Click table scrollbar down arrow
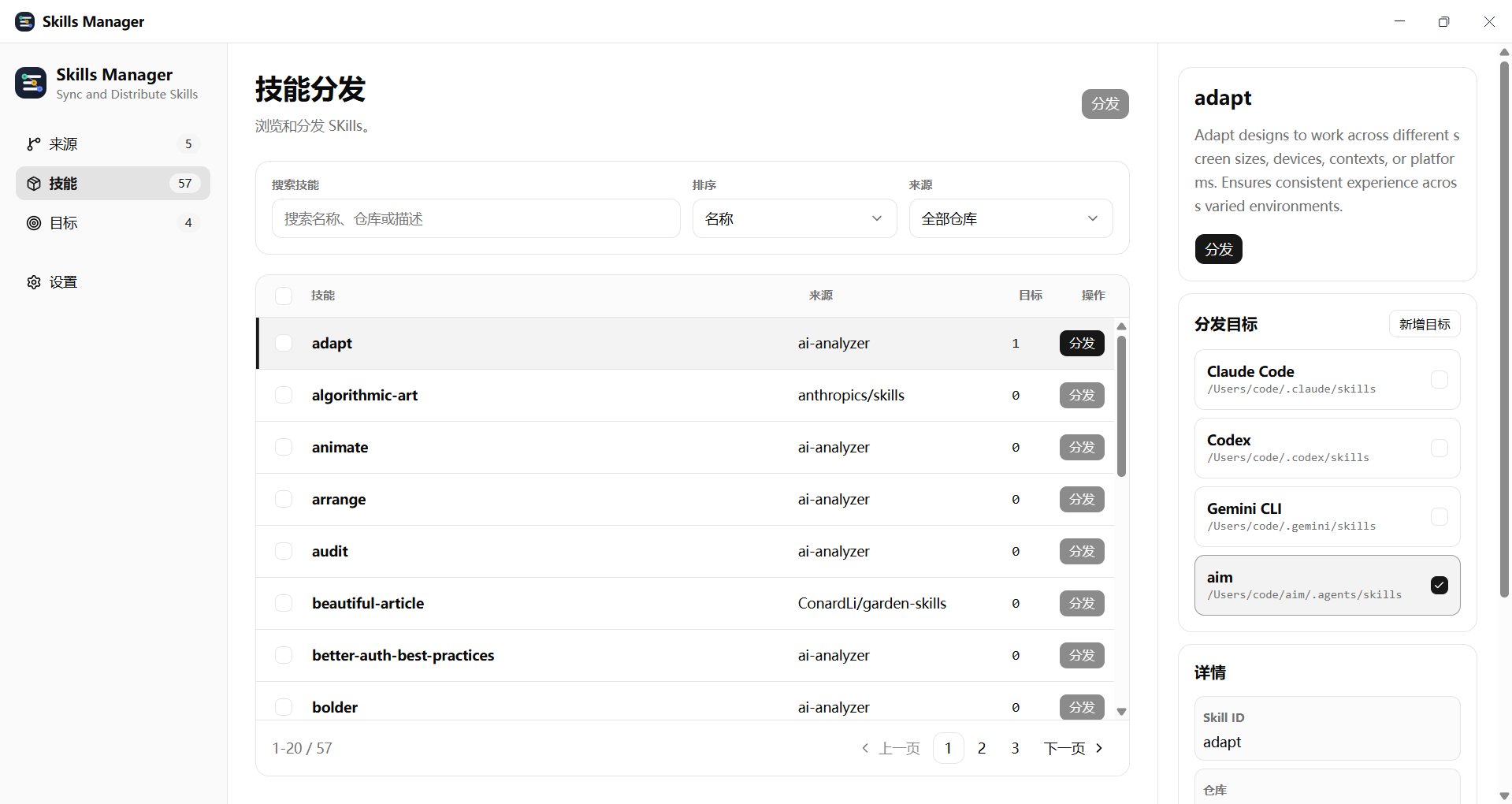1512x804 pixels. coord(1121,712)
